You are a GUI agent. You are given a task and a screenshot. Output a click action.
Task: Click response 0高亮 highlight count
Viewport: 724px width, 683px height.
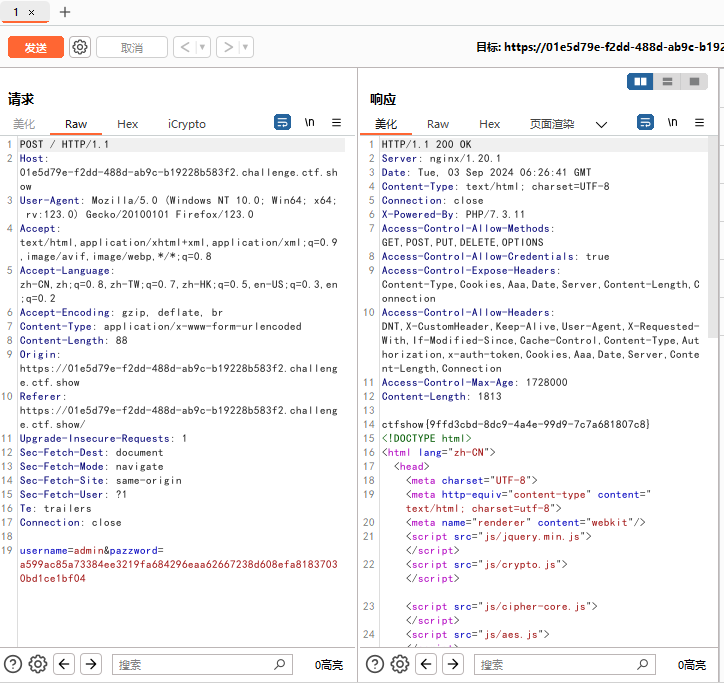[692, 665]
